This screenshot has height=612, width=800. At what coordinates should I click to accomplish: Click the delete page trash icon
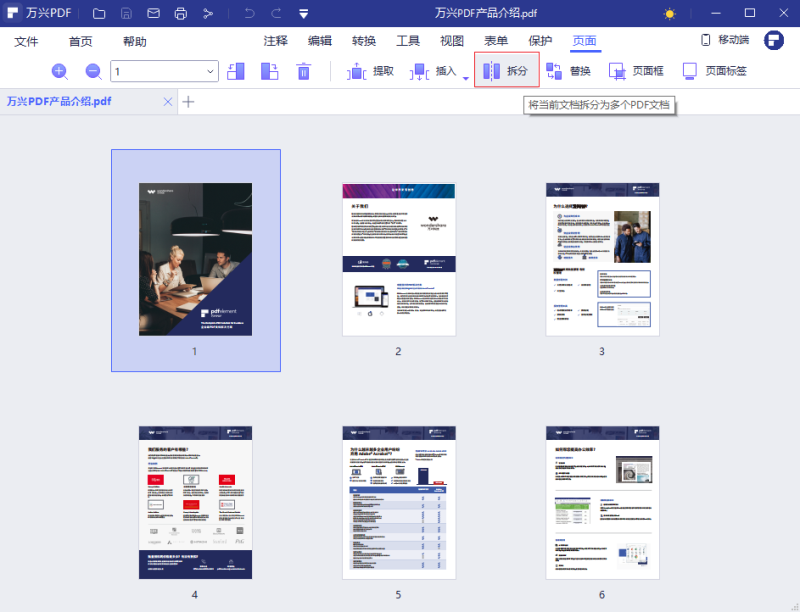(304, 71)
